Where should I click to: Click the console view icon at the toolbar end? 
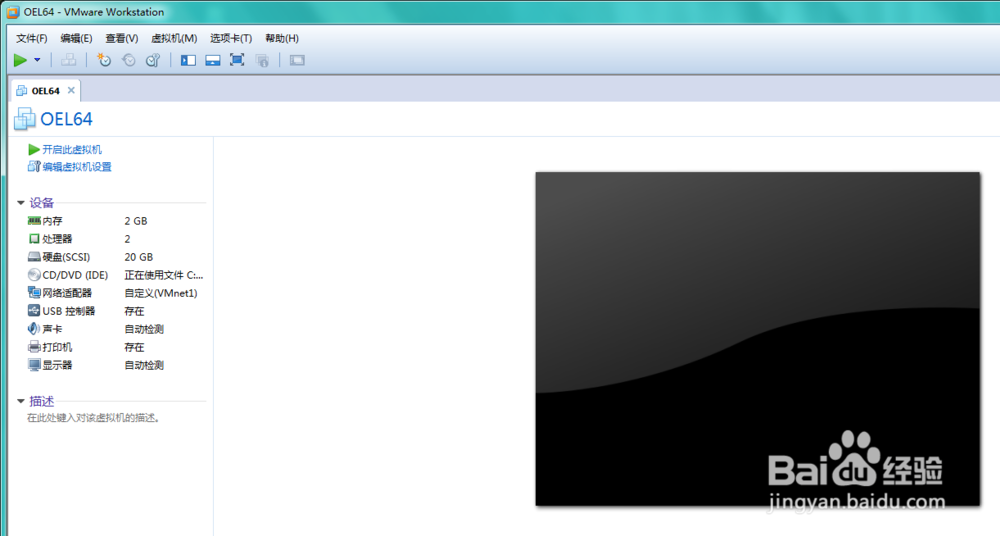(x=297, y=60)
